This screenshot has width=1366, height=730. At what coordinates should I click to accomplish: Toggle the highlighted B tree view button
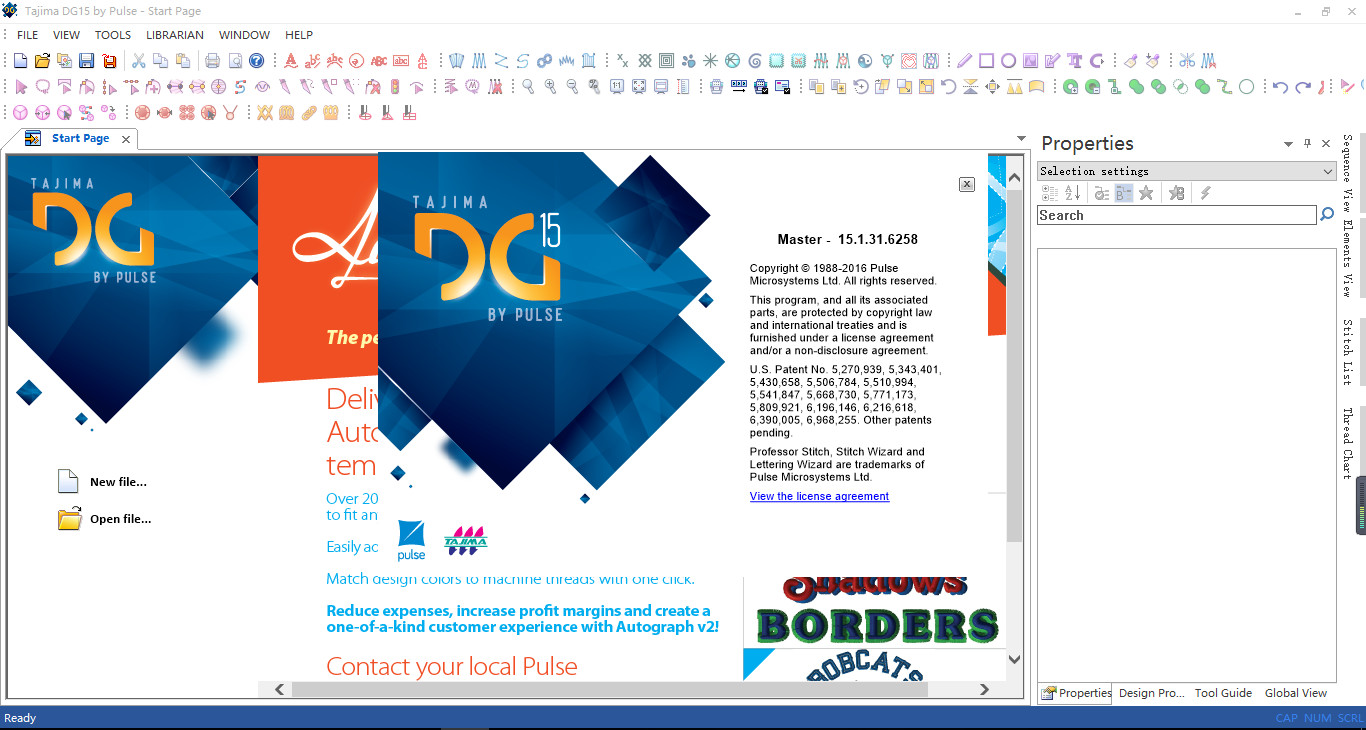point(1123,193)
